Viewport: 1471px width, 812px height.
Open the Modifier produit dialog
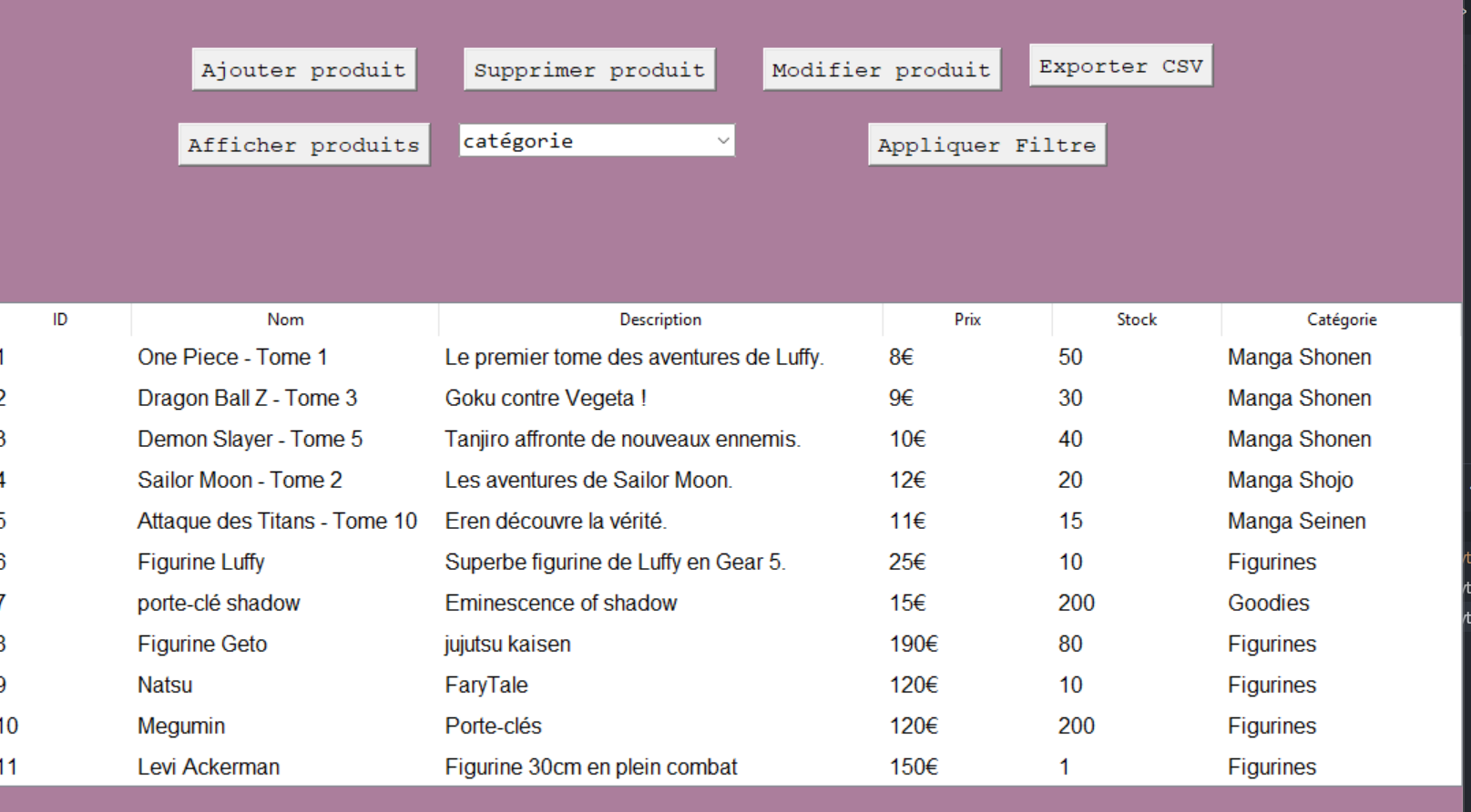[882, 69]
